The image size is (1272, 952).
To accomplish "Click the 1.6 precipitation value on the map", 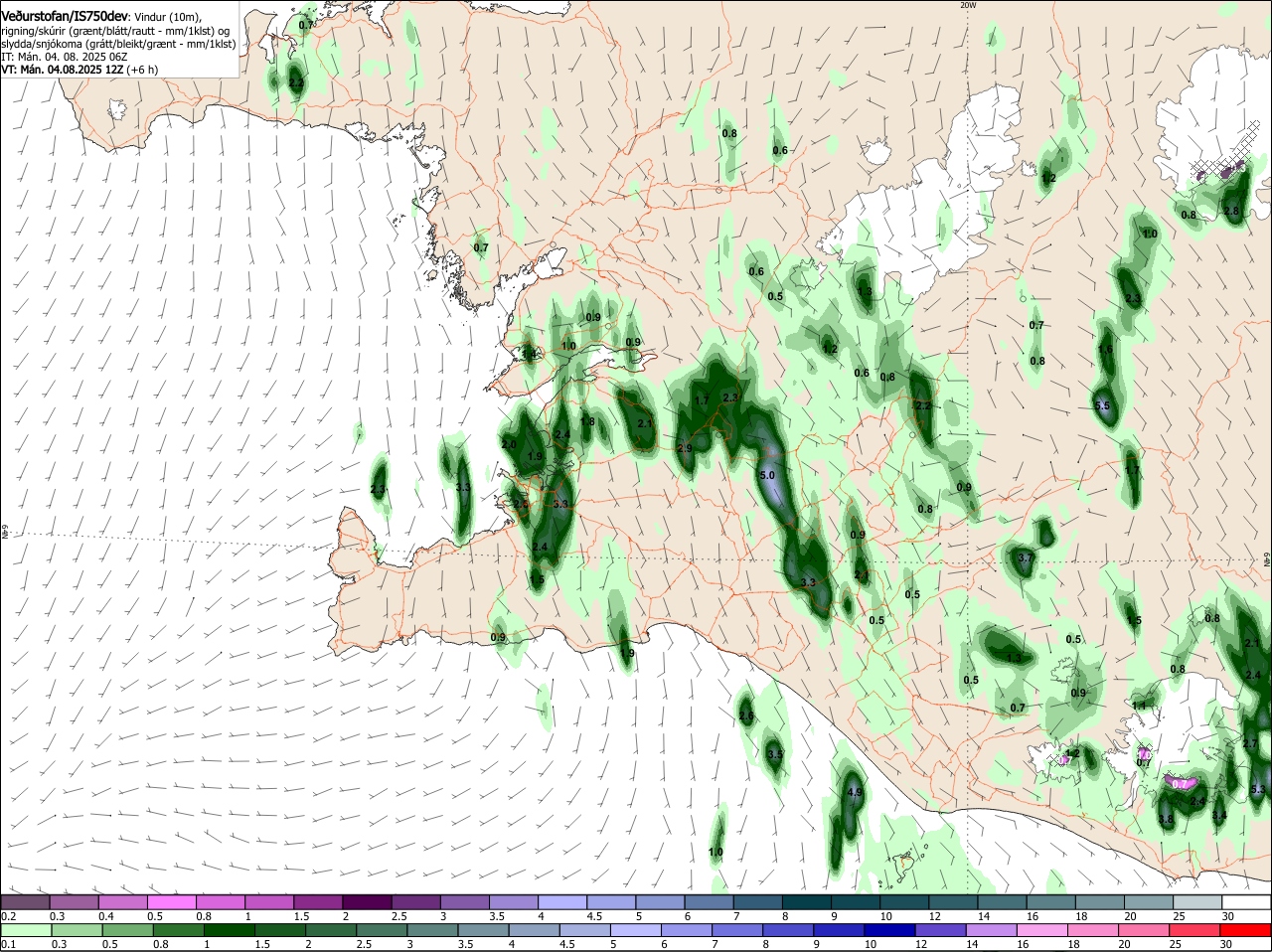I will (1105, 350).
